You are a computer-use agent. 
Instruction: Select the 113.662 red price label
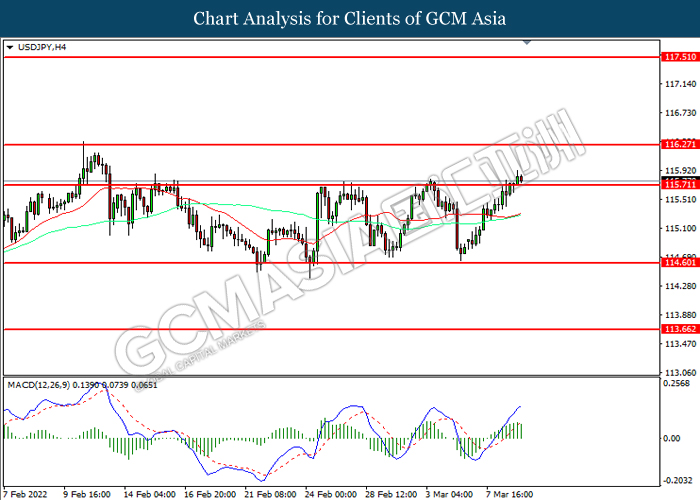coord(680,329)
